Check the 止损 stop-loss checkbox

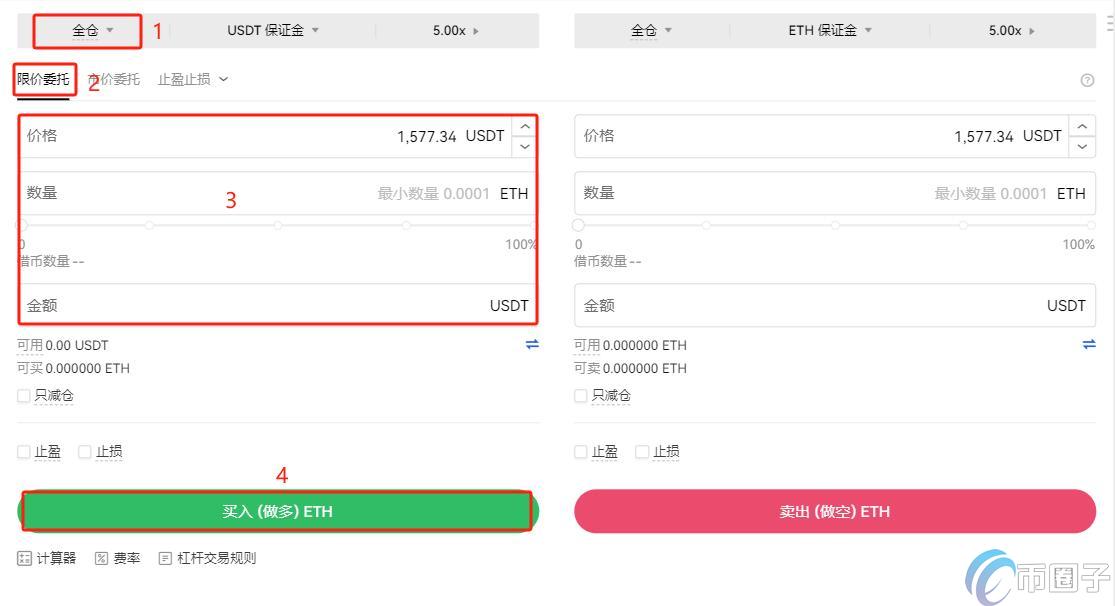pyautogui.click(x=85, y=451)
